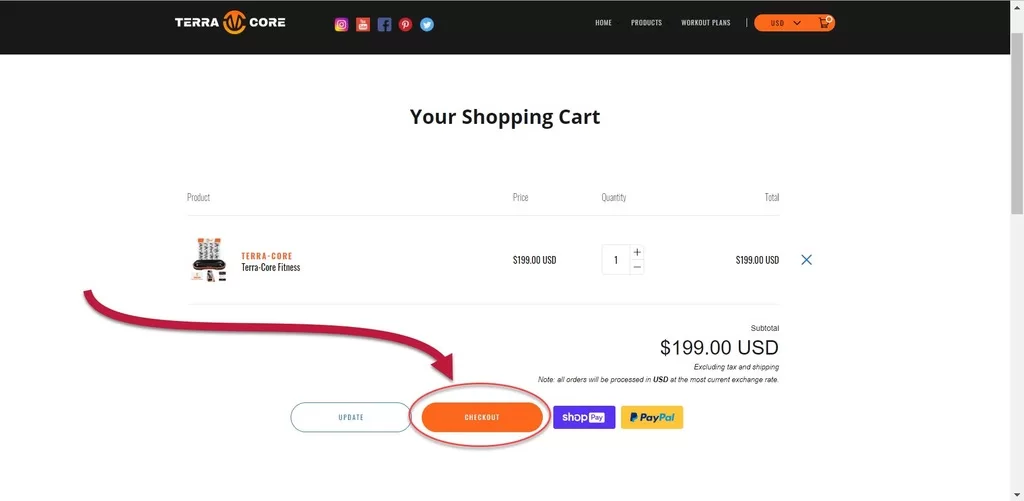Pay with the PayPal button
This screenshot has height=501, width=1024.
pyautogui.click(x=652, y=417)
